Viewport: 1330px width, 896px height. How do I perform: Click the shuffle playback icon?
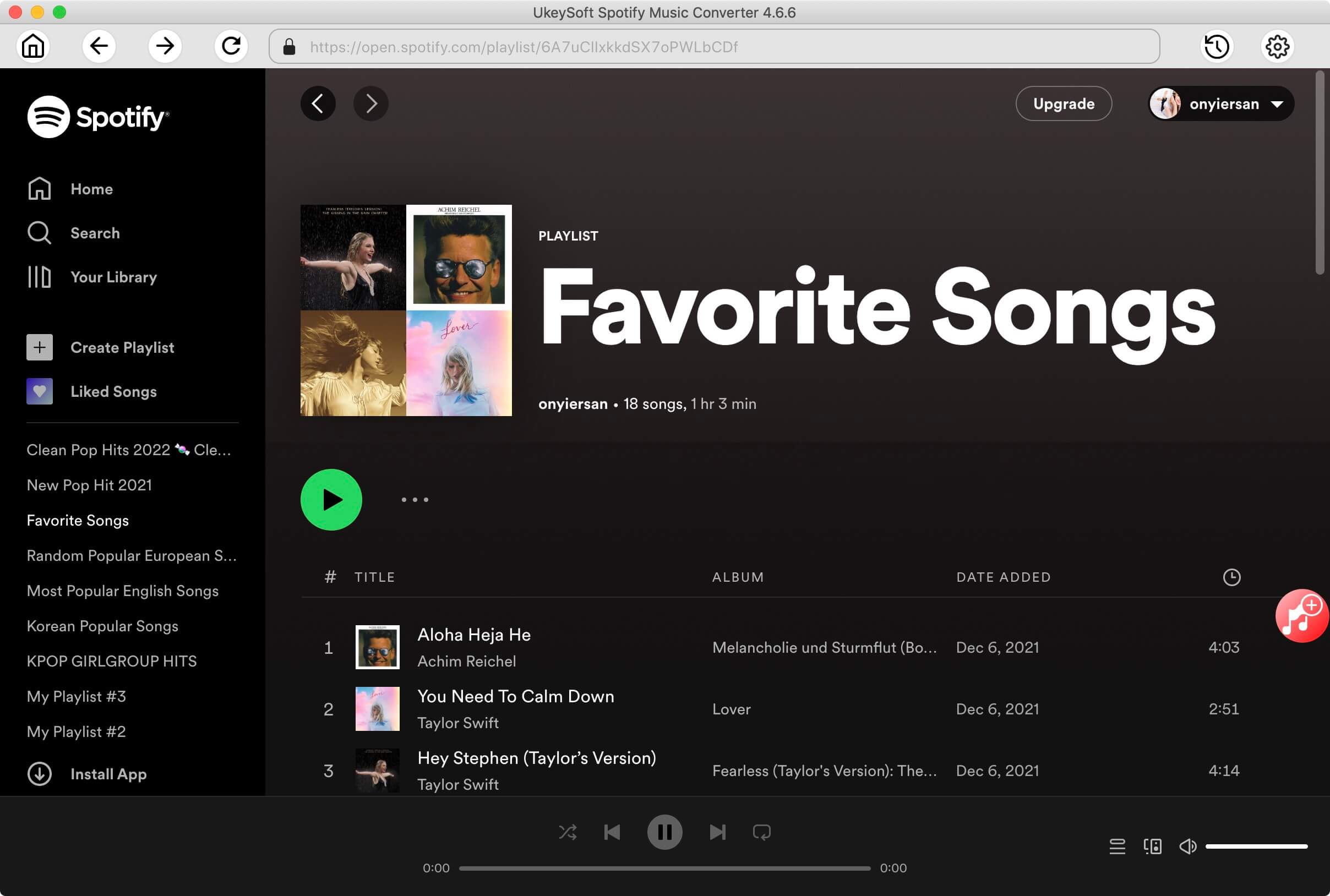[x=567, y=831]
